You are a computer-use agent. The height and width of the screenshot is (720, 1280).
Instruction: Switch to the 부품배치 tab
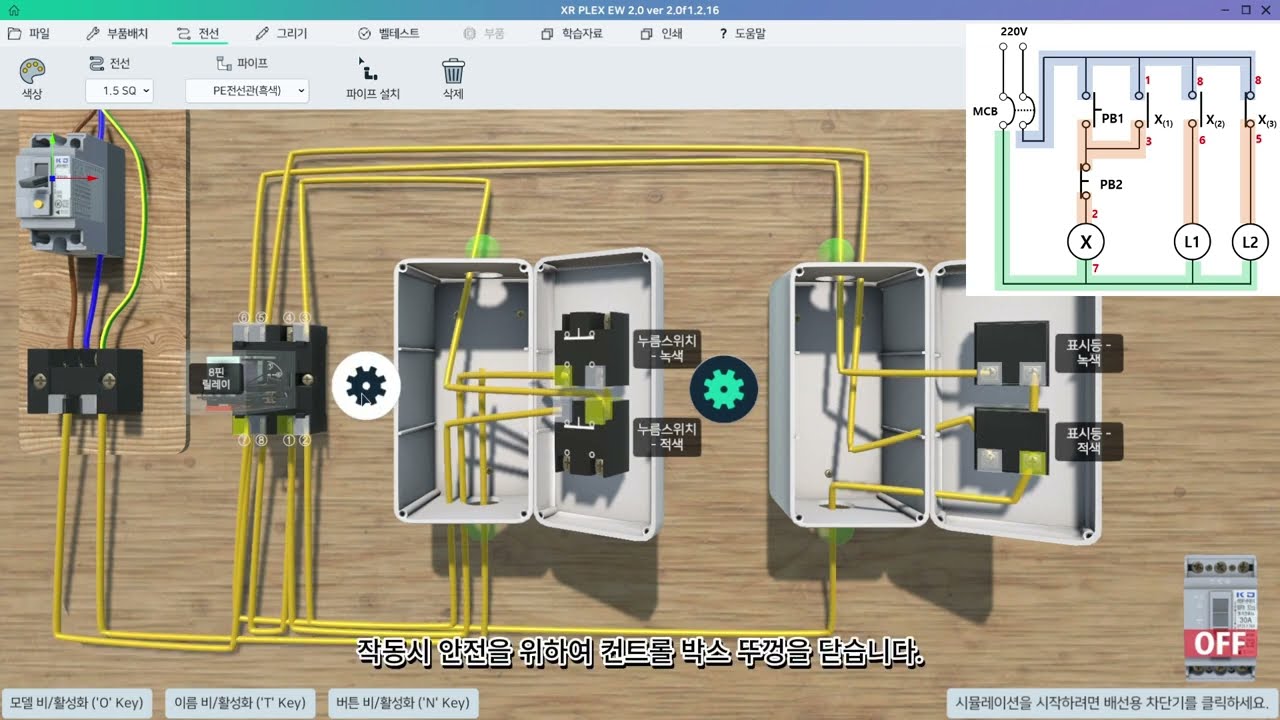[x=117, y=33]
